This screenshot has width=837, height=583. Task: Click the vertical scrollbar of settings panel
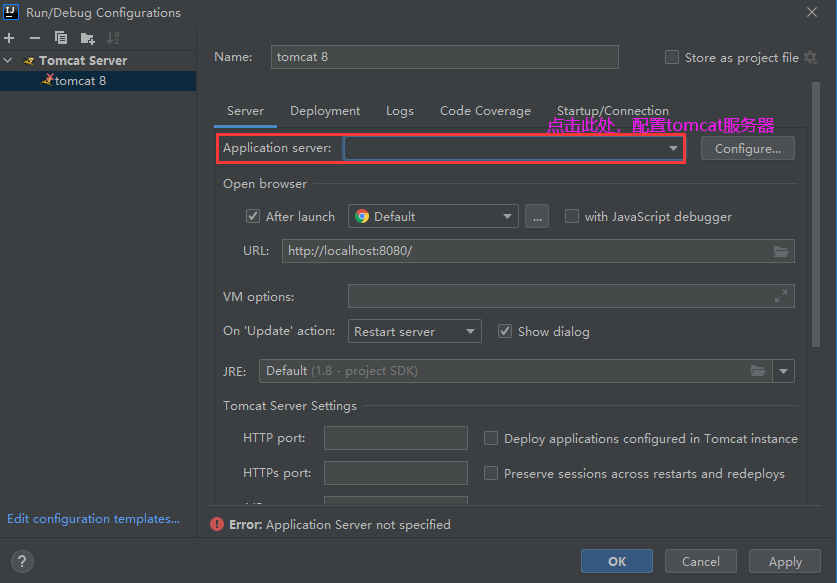(815, 215)
